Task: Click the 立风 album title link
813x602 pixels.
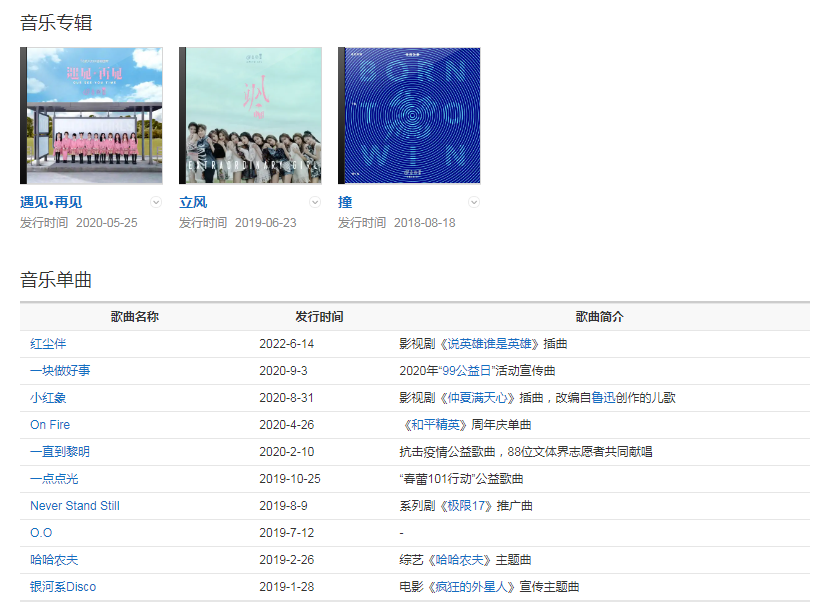Action: 193,202
